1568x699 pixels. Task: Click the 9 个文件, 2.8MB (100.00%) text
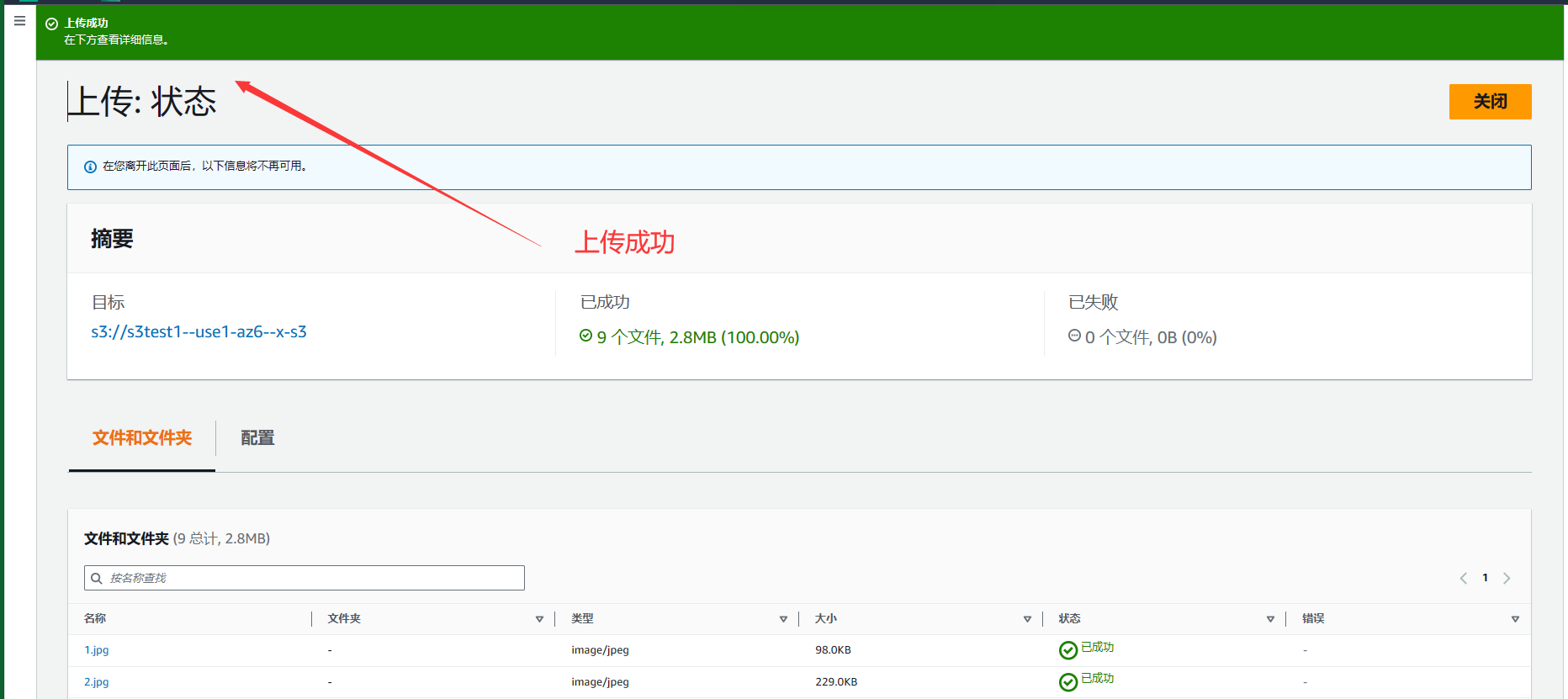[698, 337]
